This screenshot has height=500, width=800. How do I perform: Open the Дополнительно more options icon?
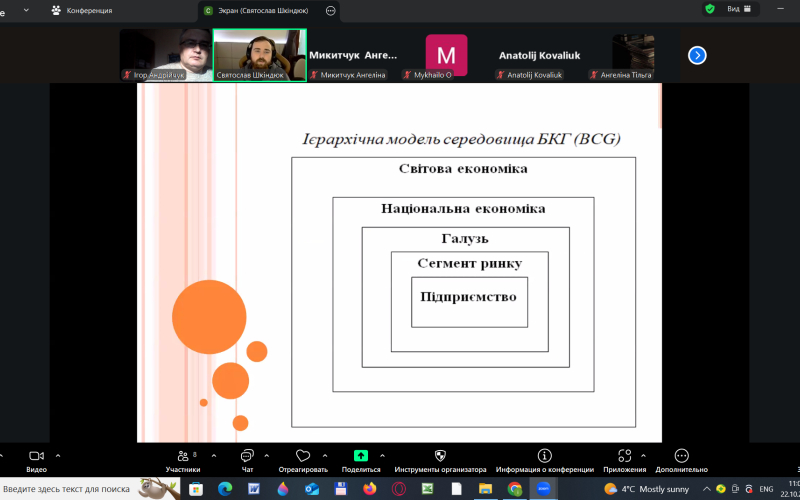pyautogui.click(x=681, y=456)
